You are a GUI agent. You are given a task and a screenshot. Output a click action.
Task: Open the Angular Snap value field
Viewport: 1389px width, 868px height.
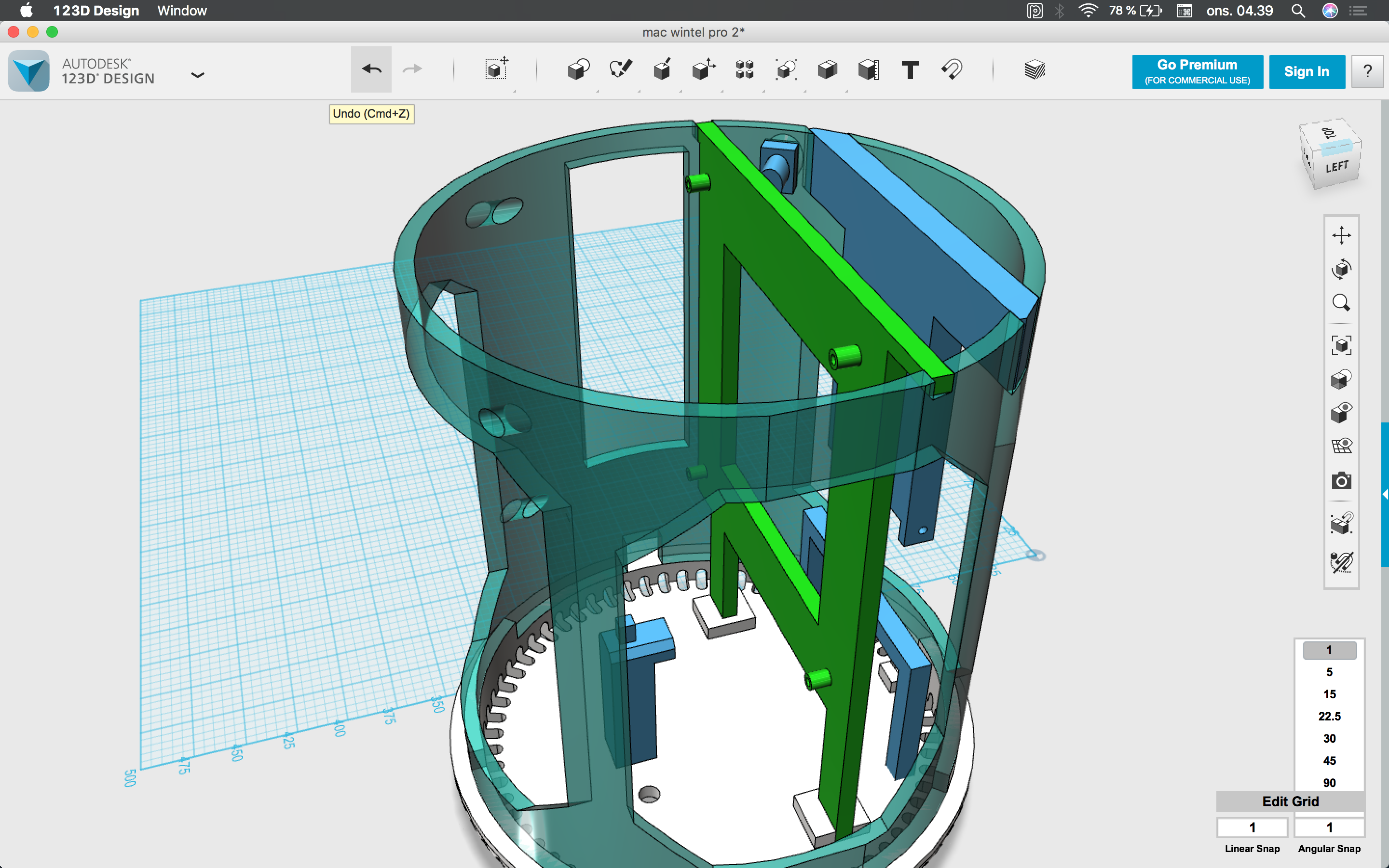[x=1329, y=827]
